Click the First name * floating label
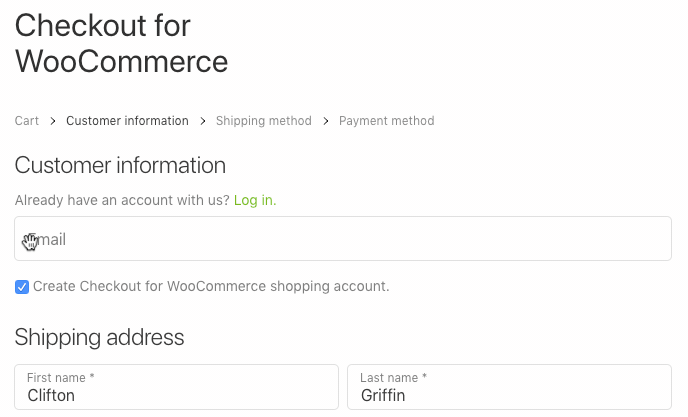688x417 pixels. pos(61,377)
